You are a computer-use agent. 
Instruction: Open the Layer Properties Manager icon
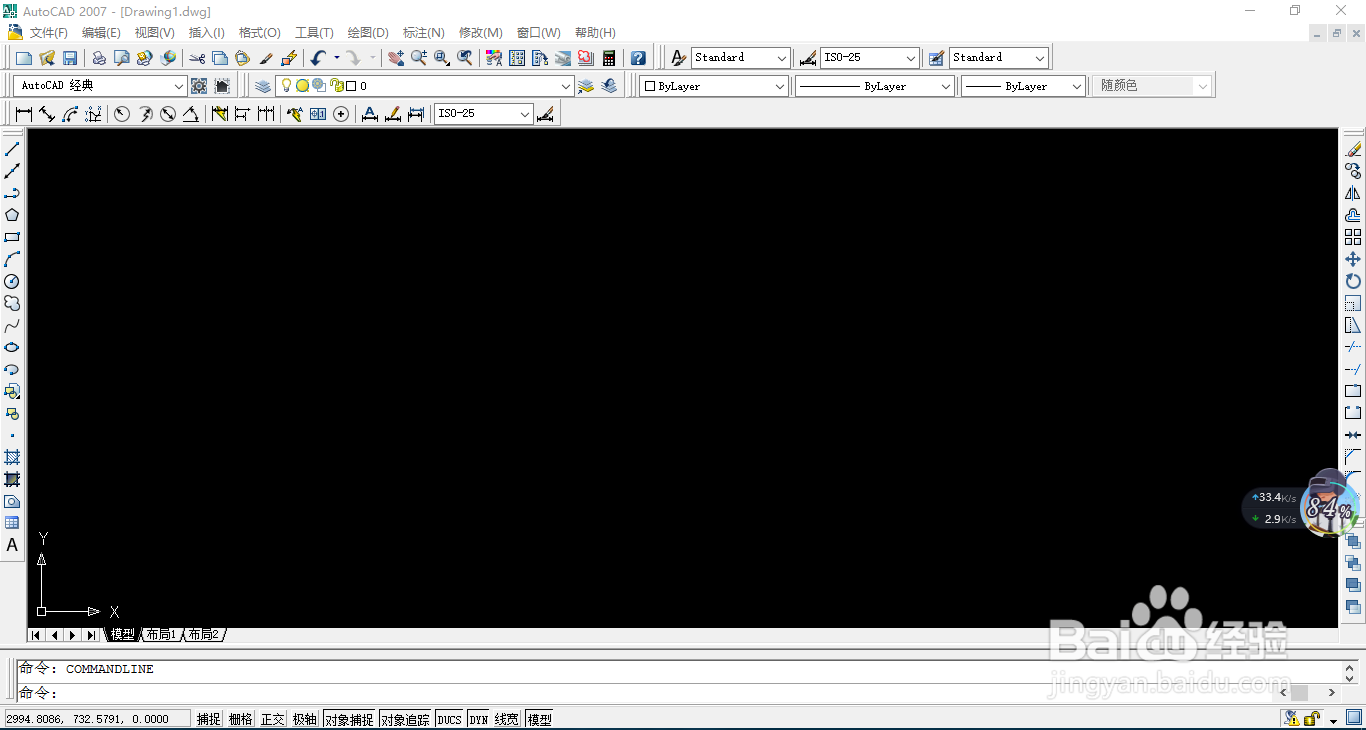coord(262,86)
